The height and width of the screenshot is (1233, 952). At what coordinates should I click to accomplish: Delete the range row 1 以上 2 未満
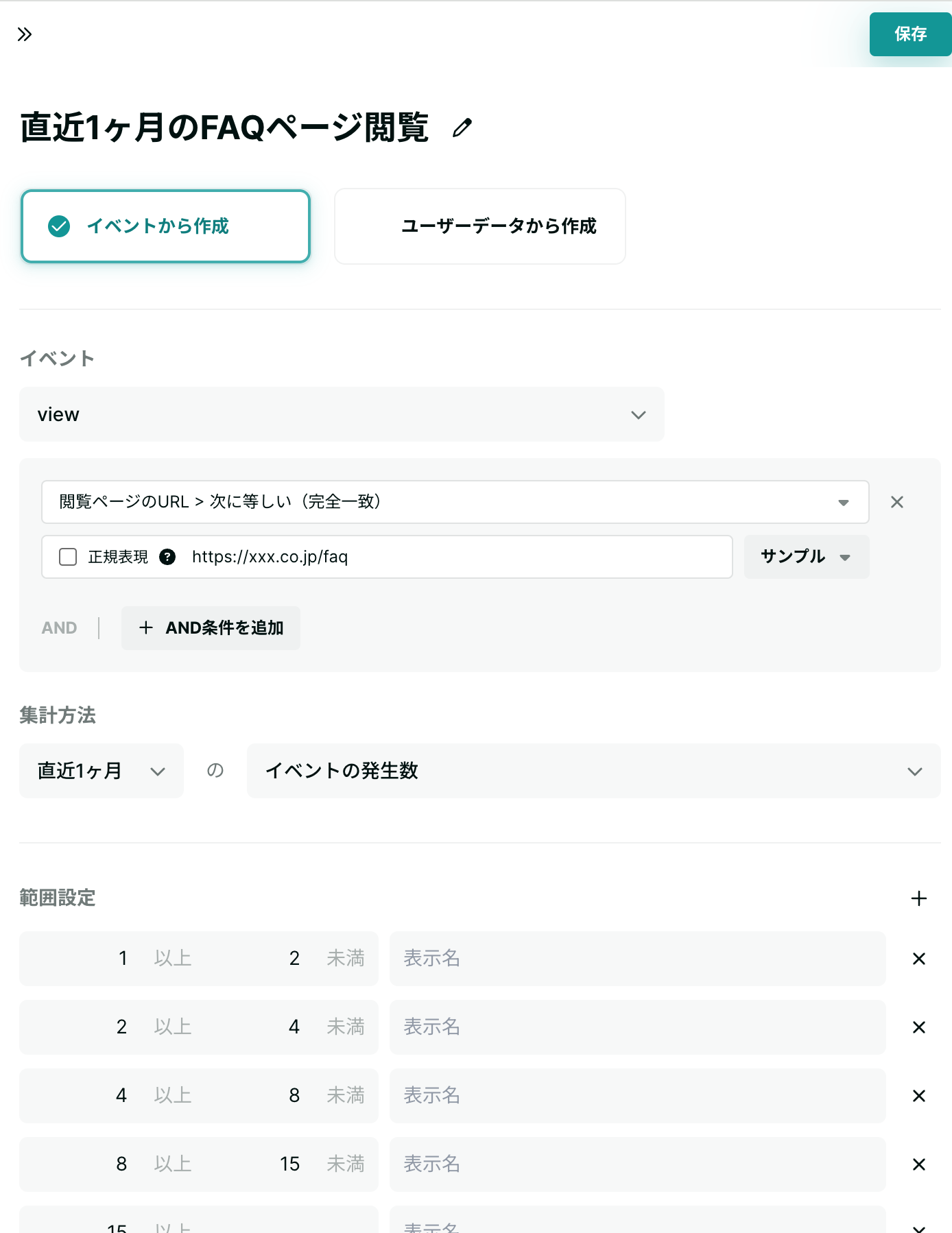[919, 959]
